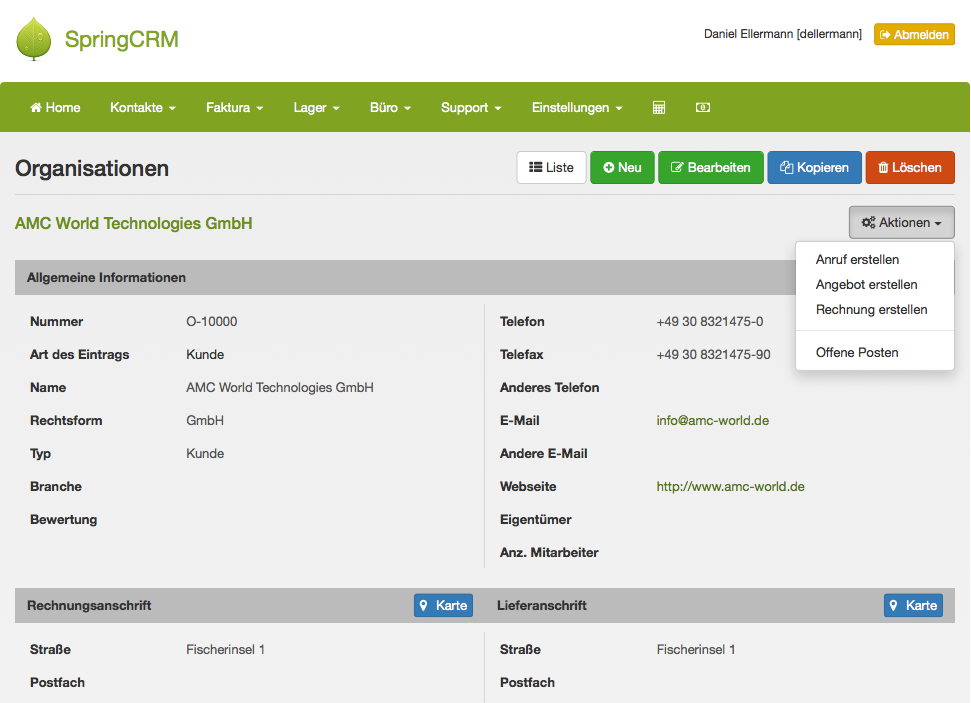The image size is (971, 703).
Task: Create a new organisation with Neu
Action: 622,167
